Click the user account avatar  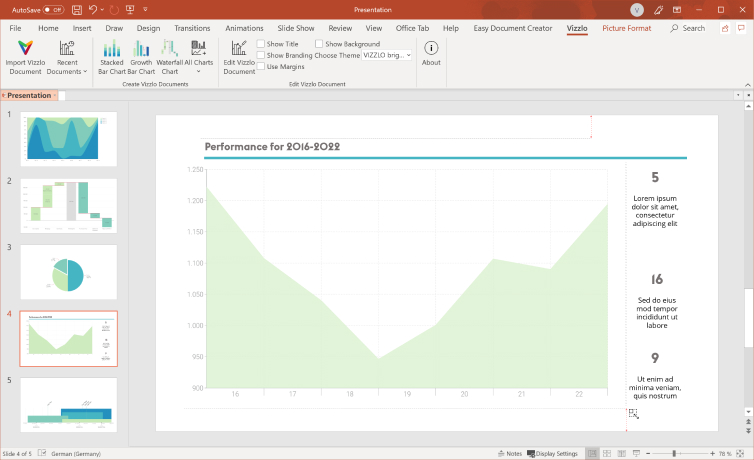(637, 10)
